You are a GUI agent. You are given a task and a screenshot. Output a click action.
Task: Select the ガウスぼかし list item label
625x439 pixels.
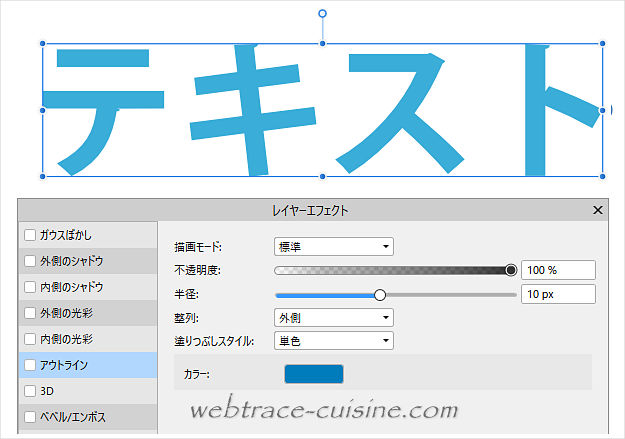coord(64,235)
